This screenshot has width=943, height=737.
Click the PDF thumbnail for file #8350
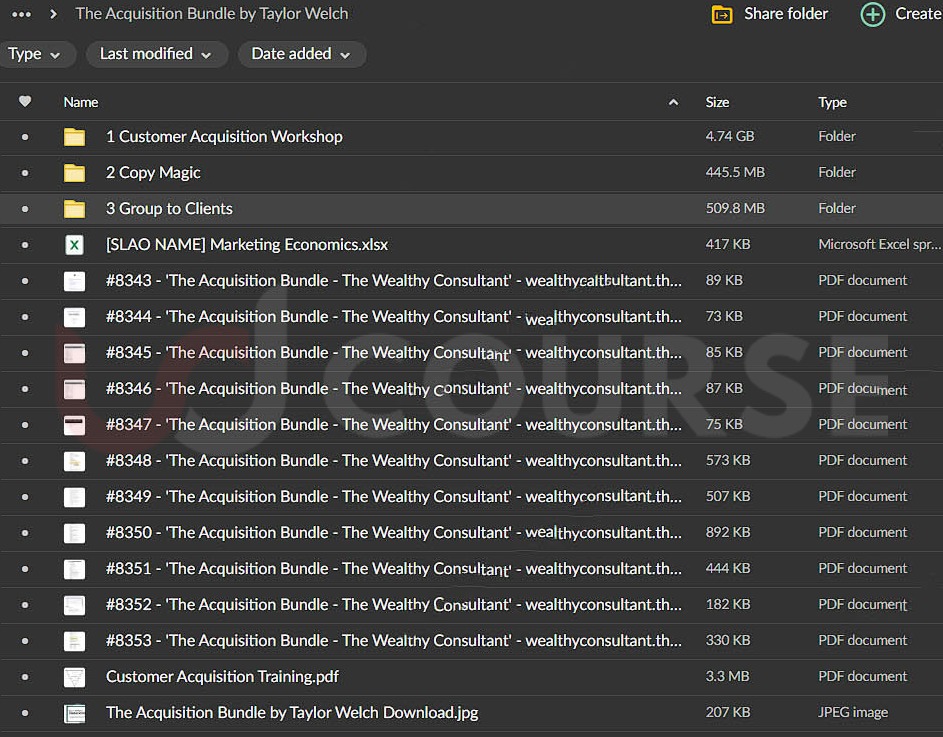pos(74,533)
